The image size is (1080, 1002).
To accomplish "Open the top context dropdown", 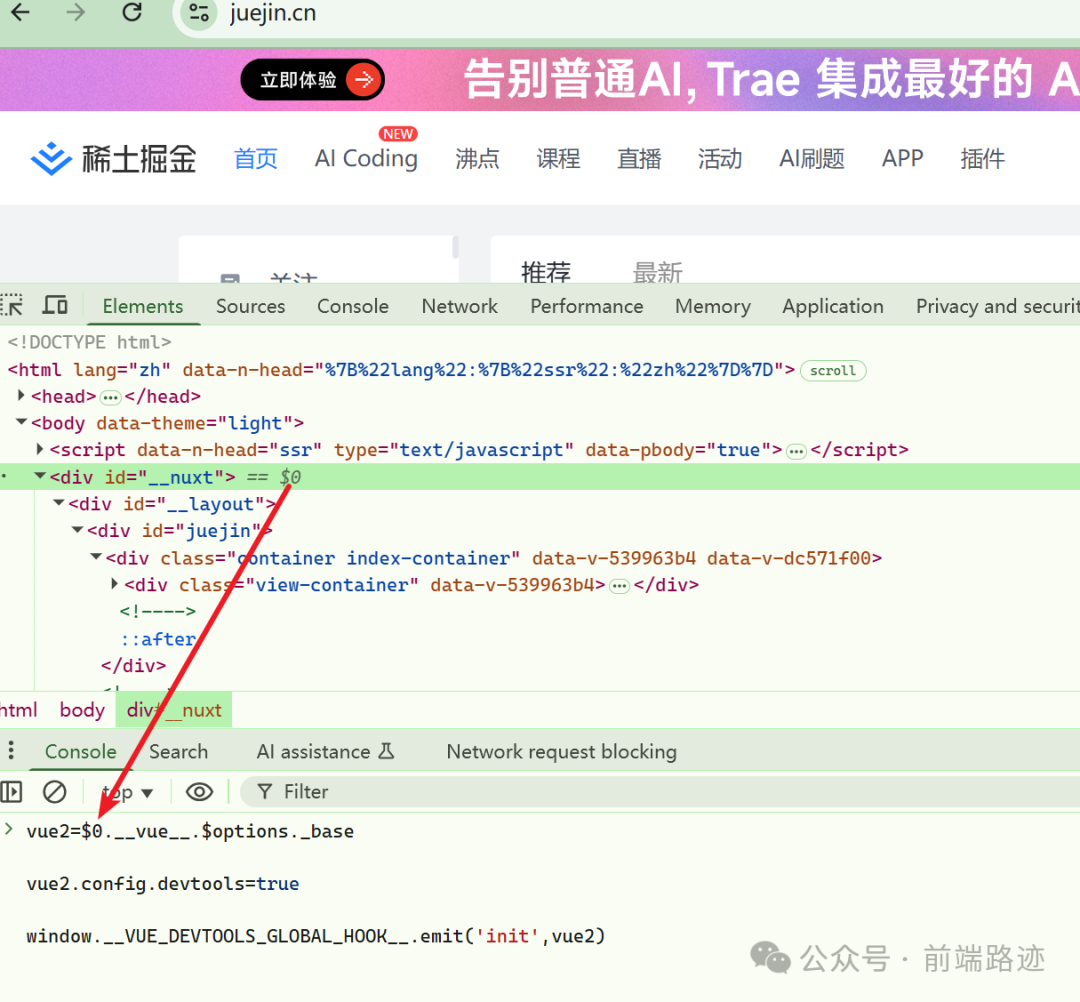I will (x=127, y=793).
